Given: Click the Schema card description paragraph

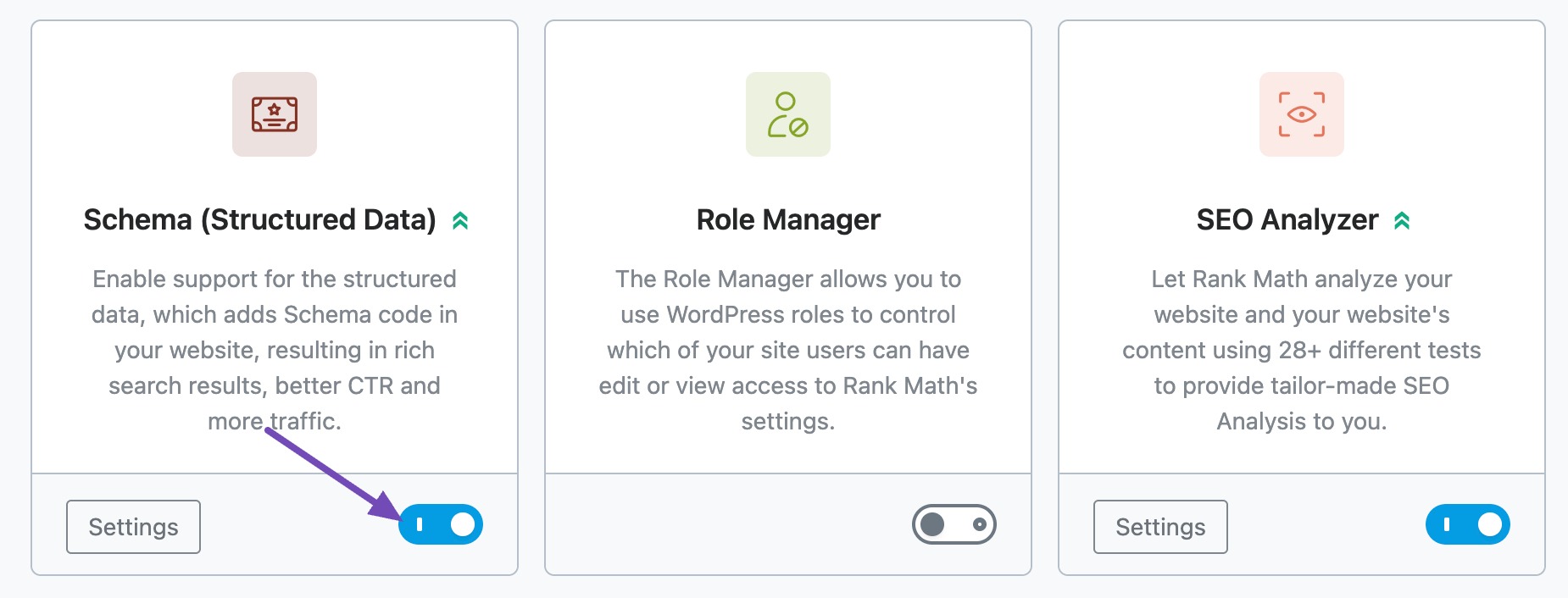Looking at the screenshot, I should pyautogui.click(x=274, y=349).
